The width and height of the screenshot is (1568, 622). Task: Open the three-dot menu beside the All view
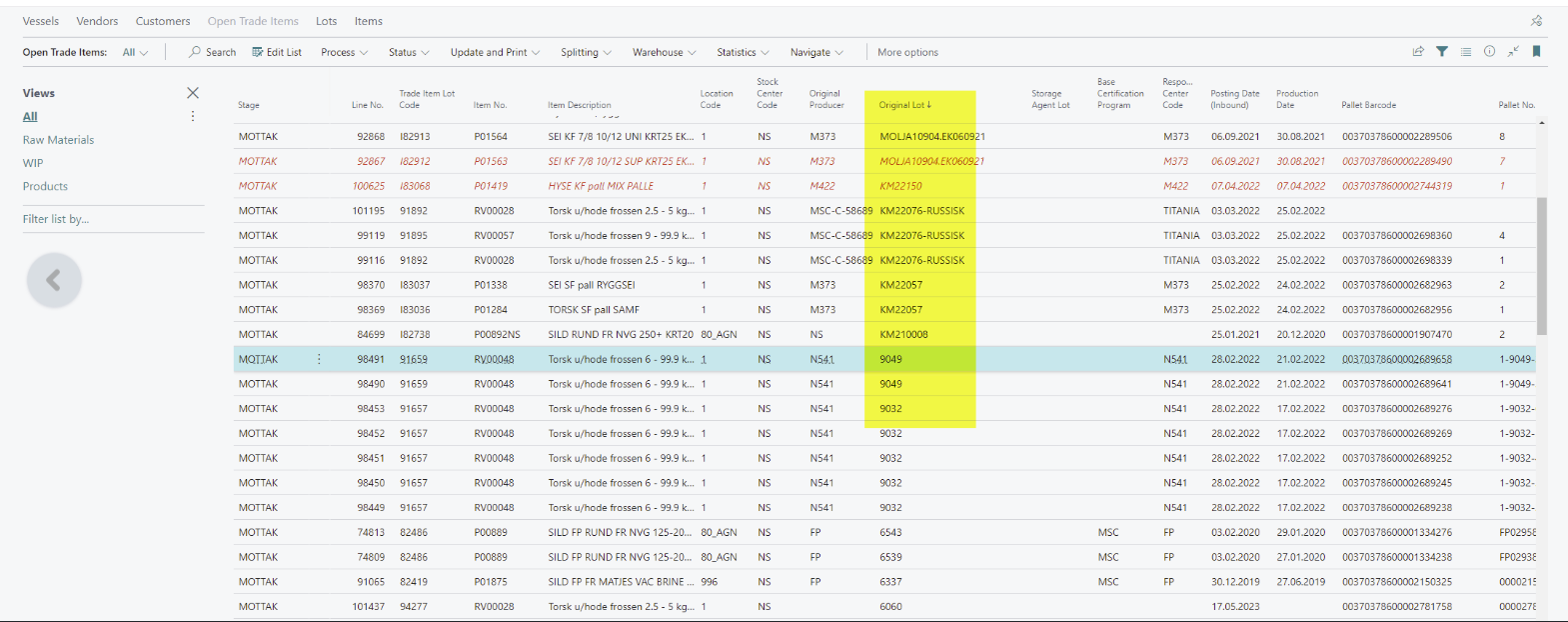193,117
